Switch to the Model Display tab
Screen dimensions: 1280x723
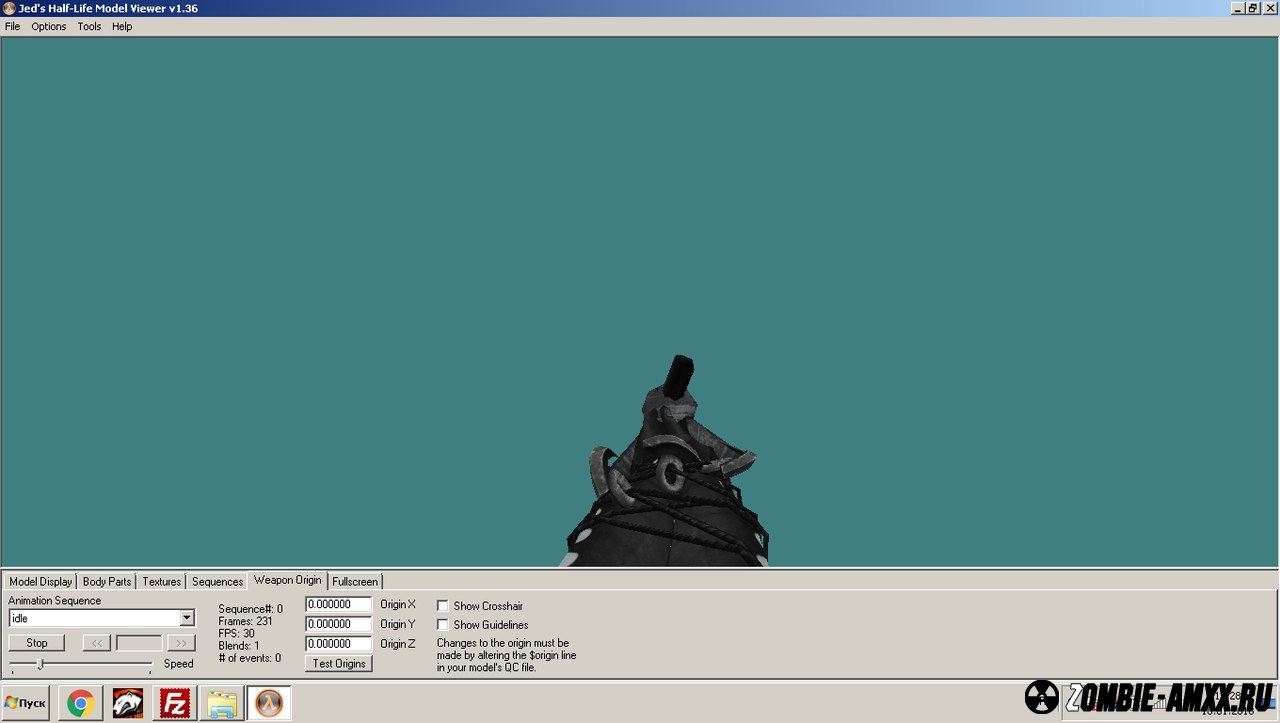[41, 581]
